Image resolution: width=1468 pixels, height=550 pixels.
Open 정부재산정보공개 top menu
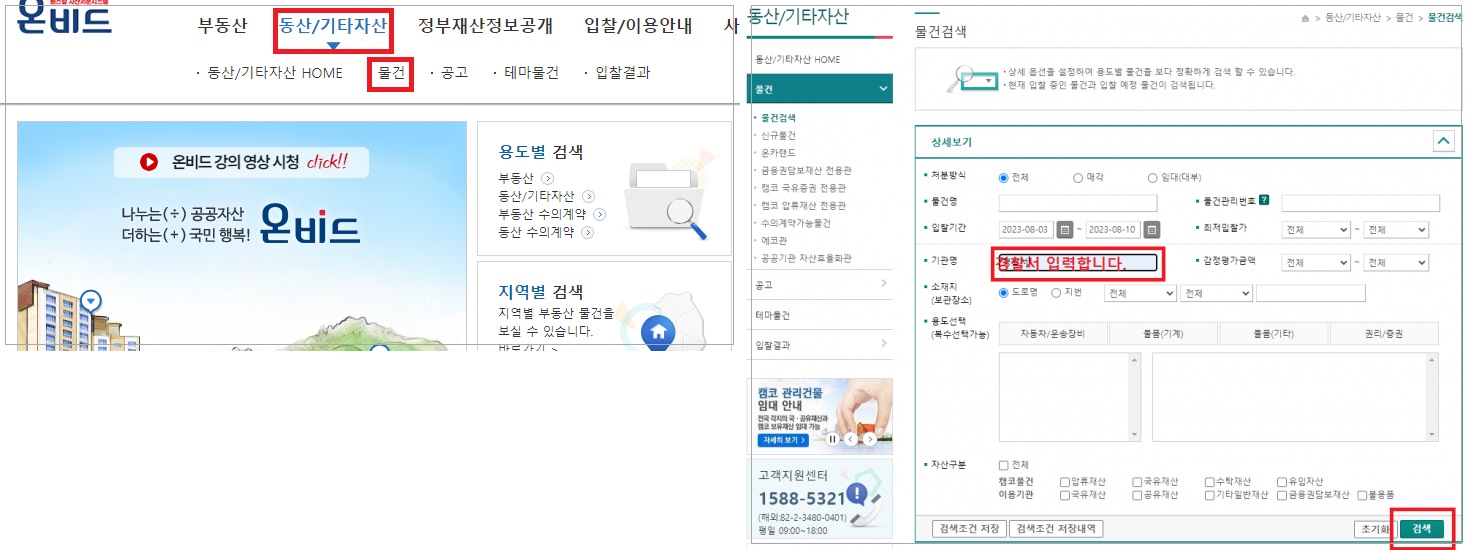(485, 26)
